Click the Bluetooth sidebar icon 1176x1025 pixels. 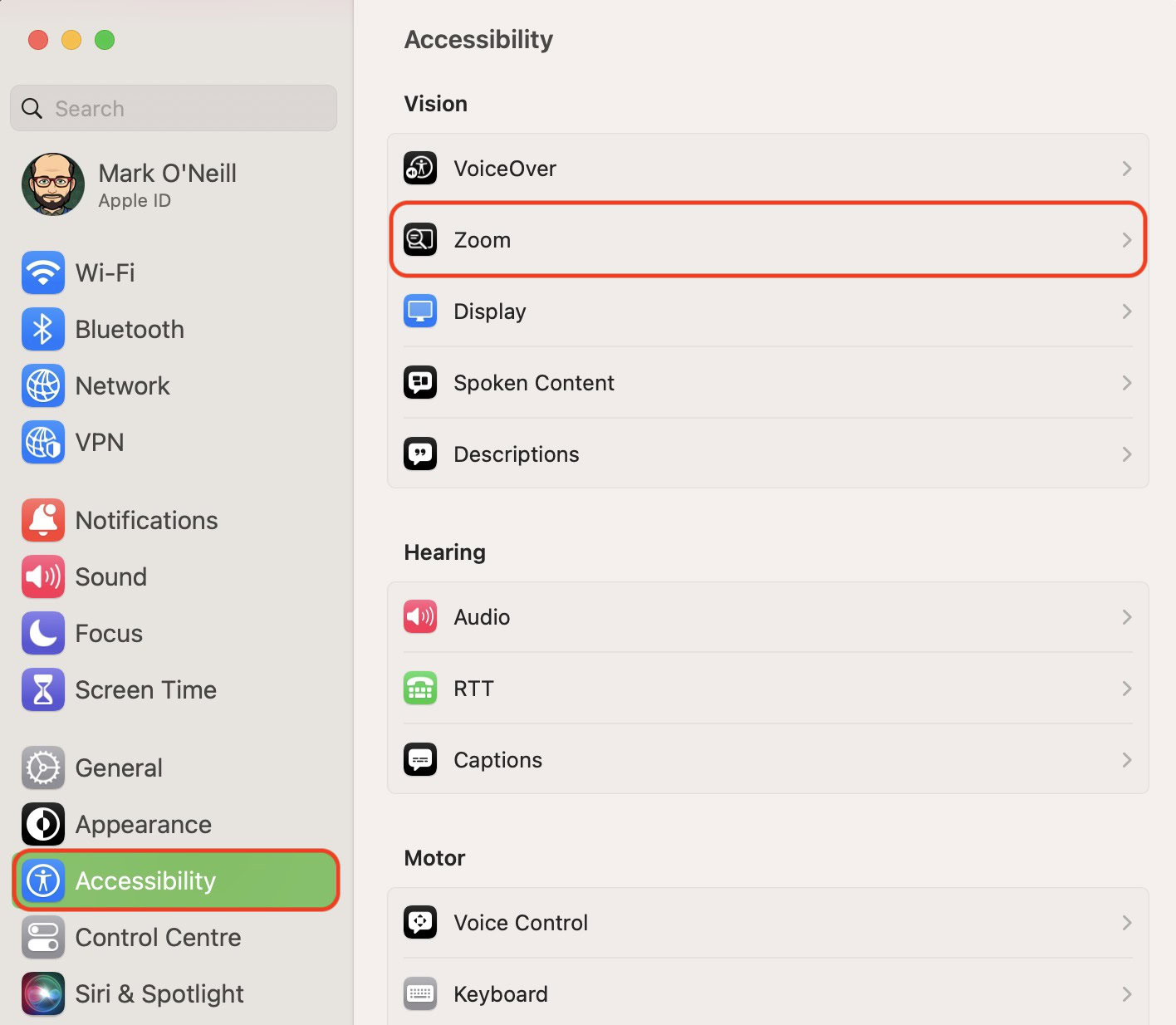(43, 329)
